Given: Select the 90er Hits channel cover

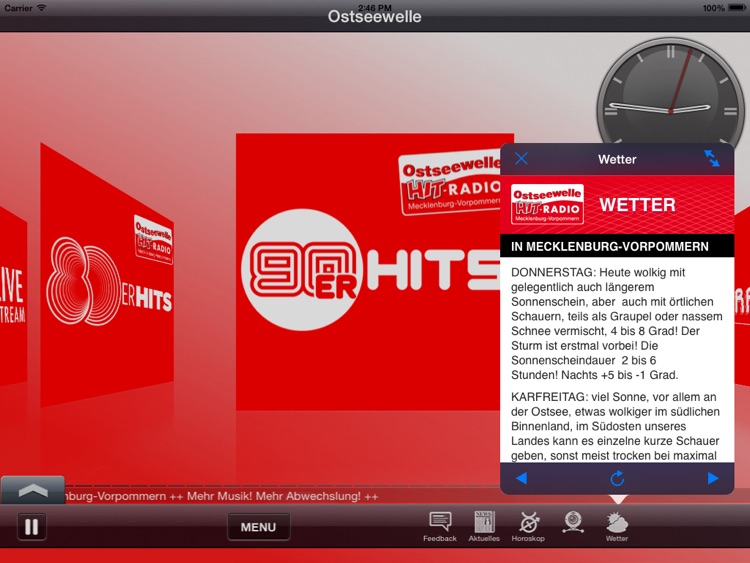Looking at the screenshot, I should point(368,271).
